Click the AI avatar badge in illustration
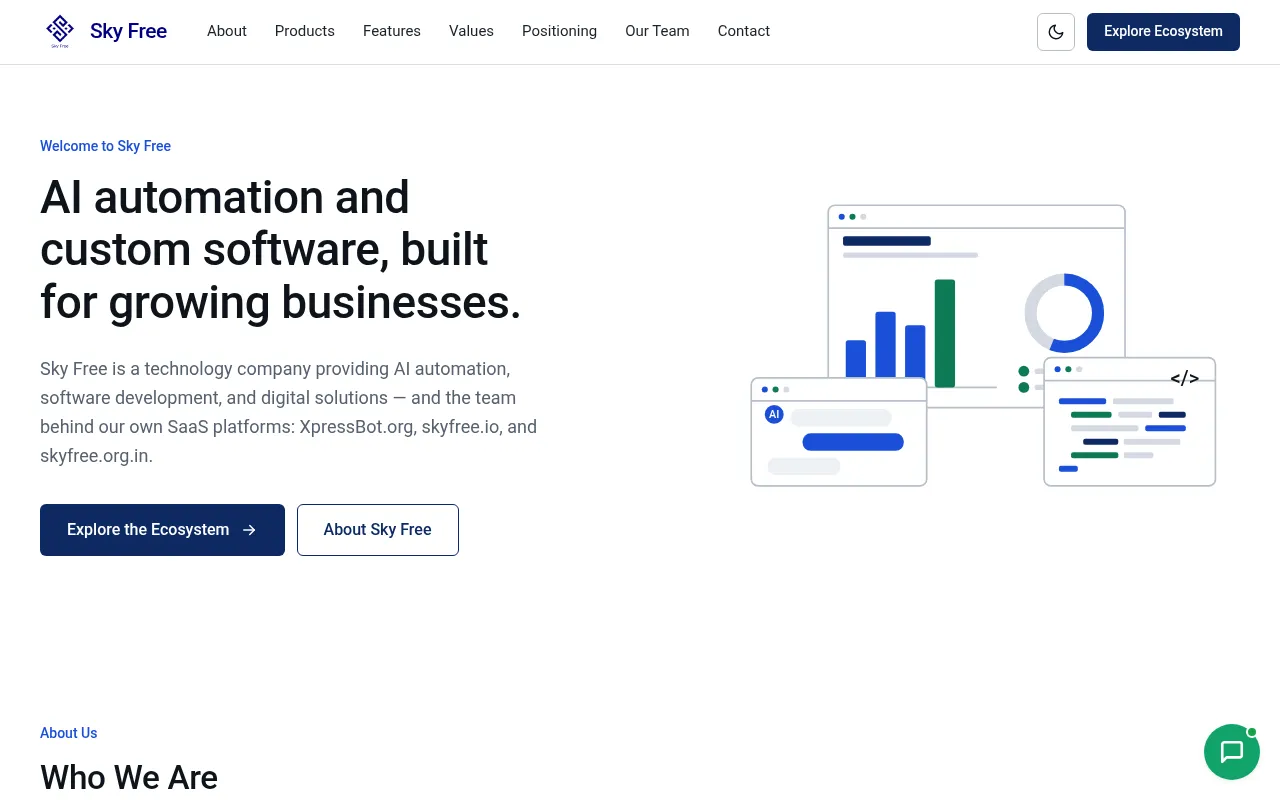The width and height of the screenshot is (1280, 800). (774, 414)
